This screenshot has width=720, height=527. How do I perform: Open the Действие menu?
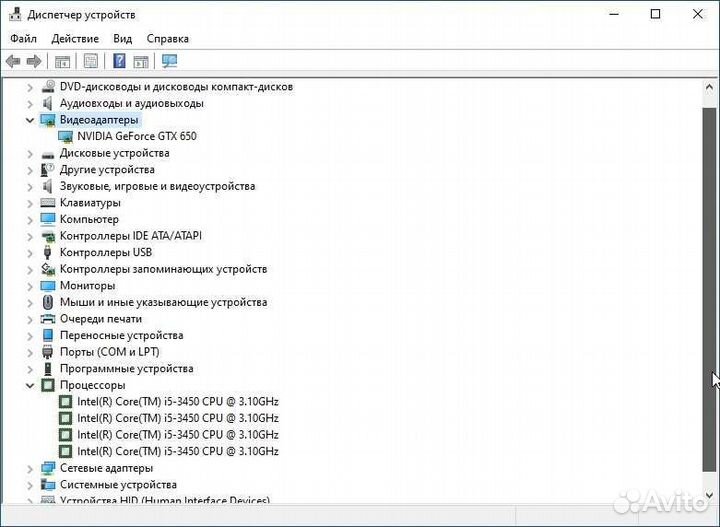pos(75,39)
